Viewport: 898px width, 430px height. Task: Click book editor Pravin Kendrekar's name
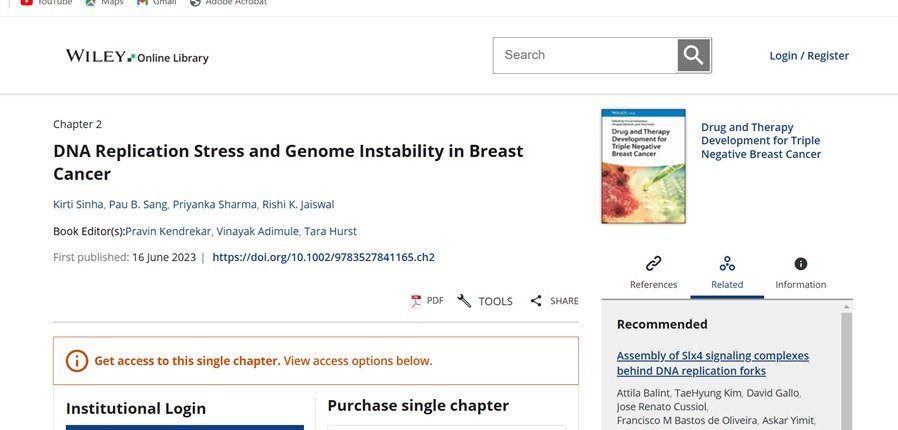[x=168, y=231]
